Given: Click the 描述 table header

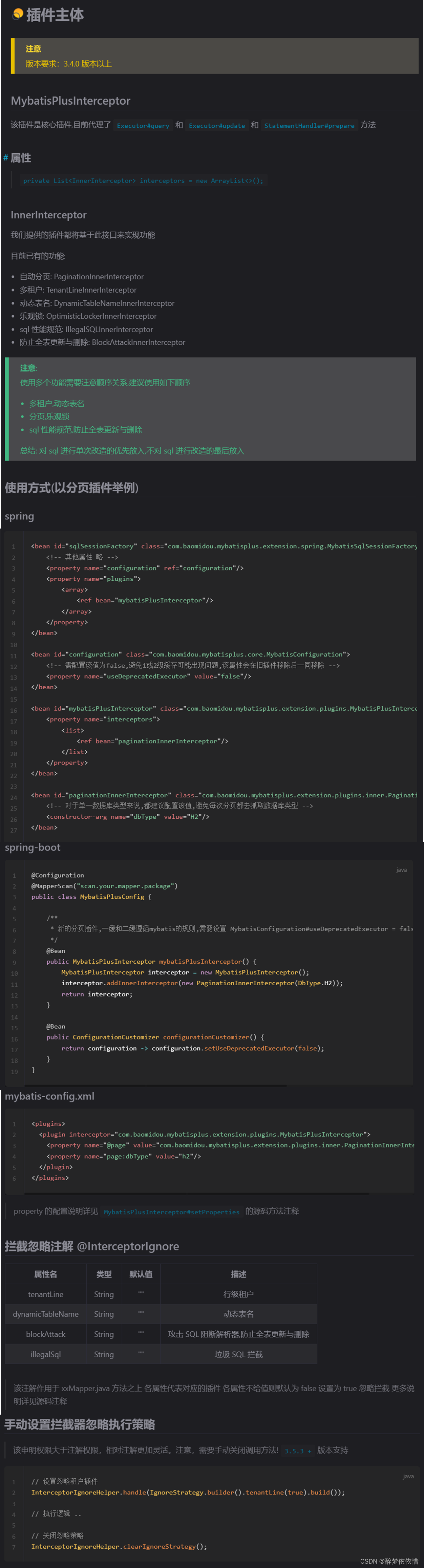Looking at the screenshot, I should (238, 1274).
